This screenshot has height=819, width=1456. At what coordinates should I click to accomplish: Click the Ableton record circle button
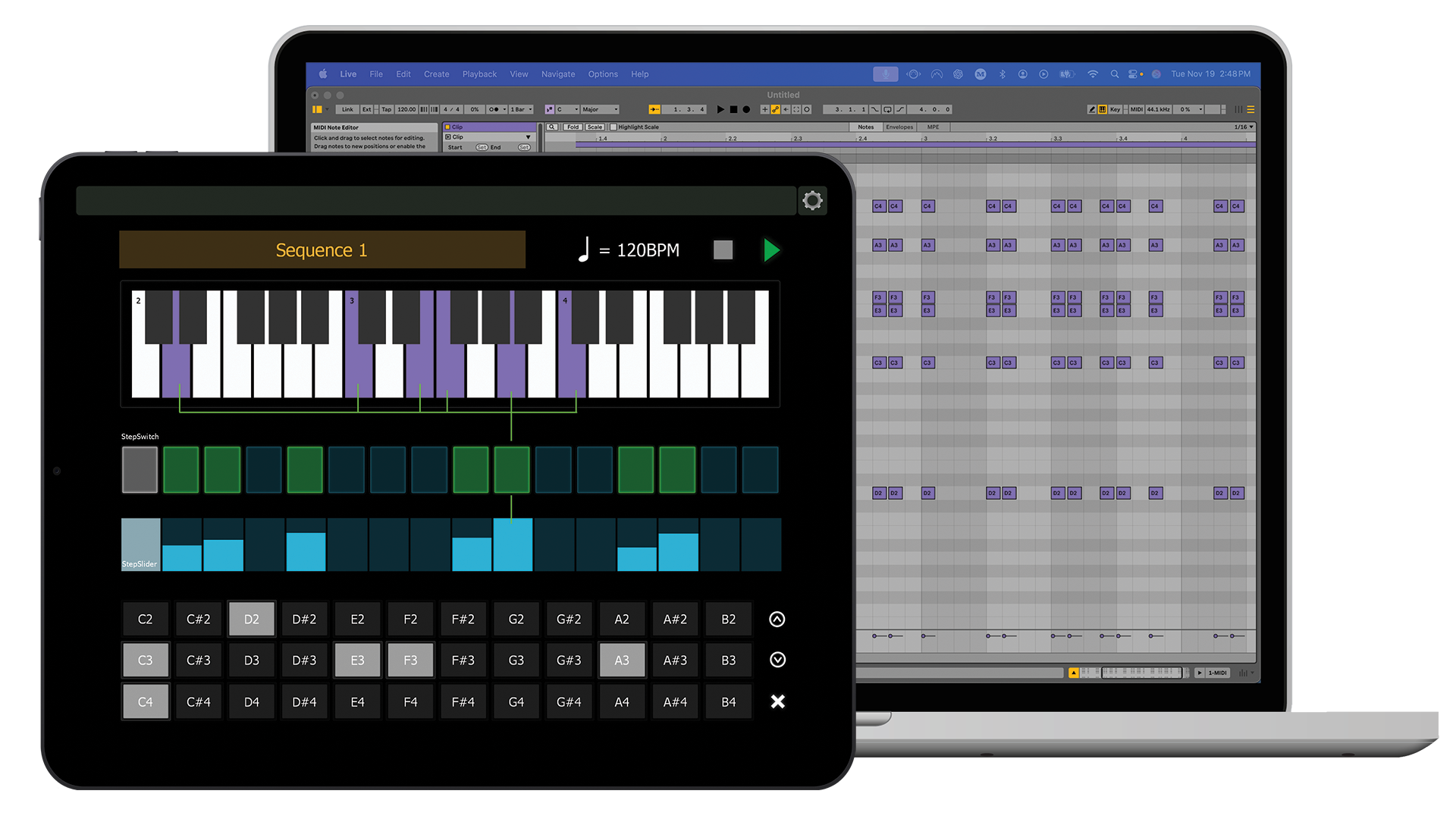pyautogui.click(x=746, y=110)
